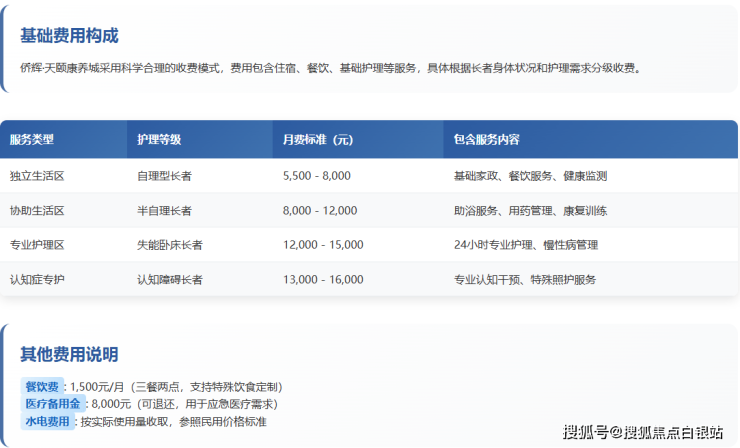Screen dimensions: 740x448
Task: Click the 服务类型 column header
Action: [32, 139]
